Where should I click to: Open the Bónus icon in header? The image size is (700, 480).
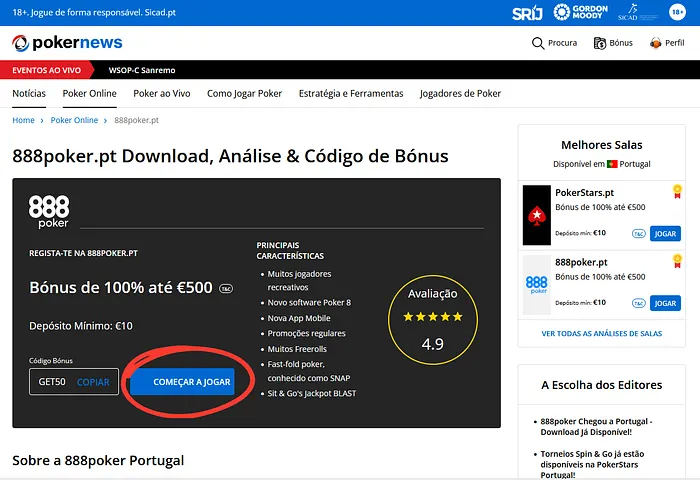[600, 43]
